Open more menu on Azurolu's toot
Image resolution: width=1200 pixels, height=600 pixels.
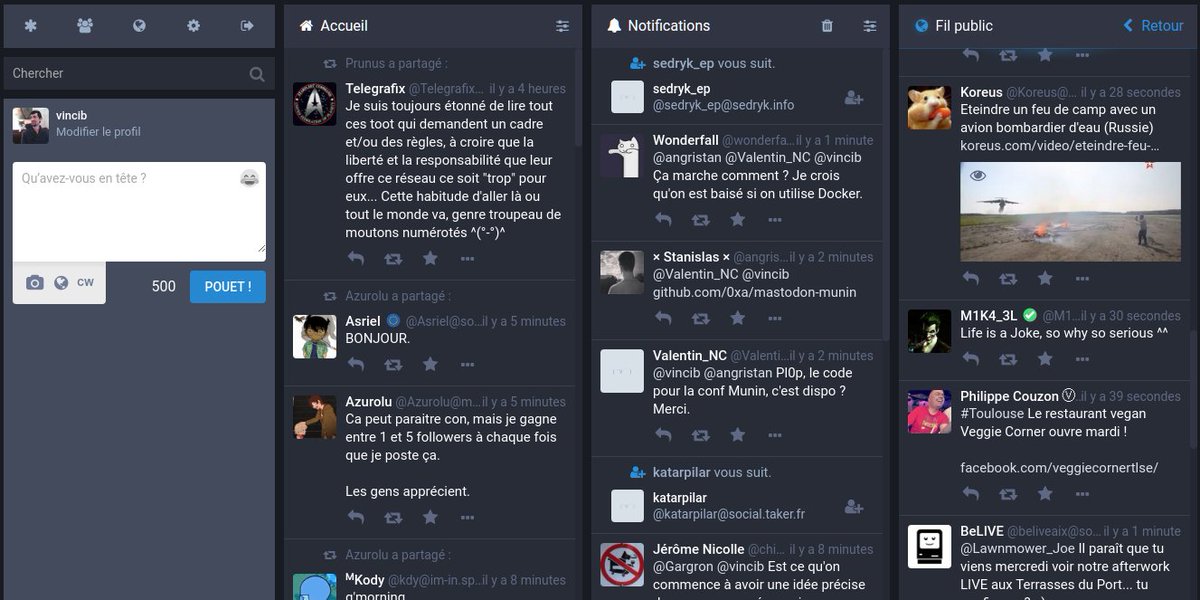click(x=467, y=517)
